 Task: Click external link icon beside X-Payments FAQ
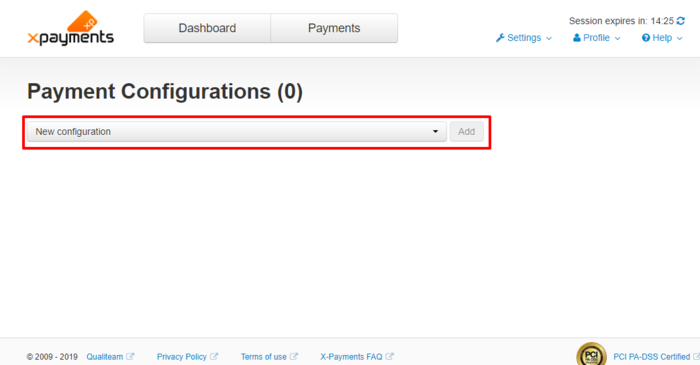[x=390, y=357]
